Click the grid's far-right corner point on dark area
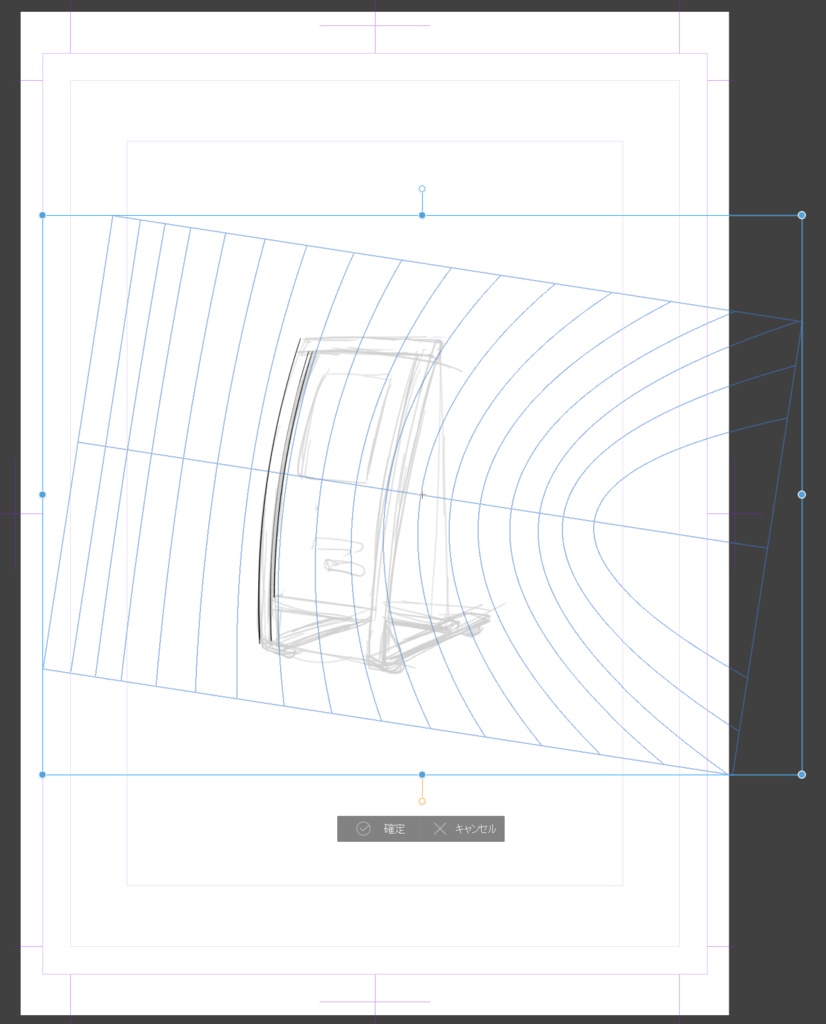The height and width of the screenshot is (1024, 826). (801, 321)
